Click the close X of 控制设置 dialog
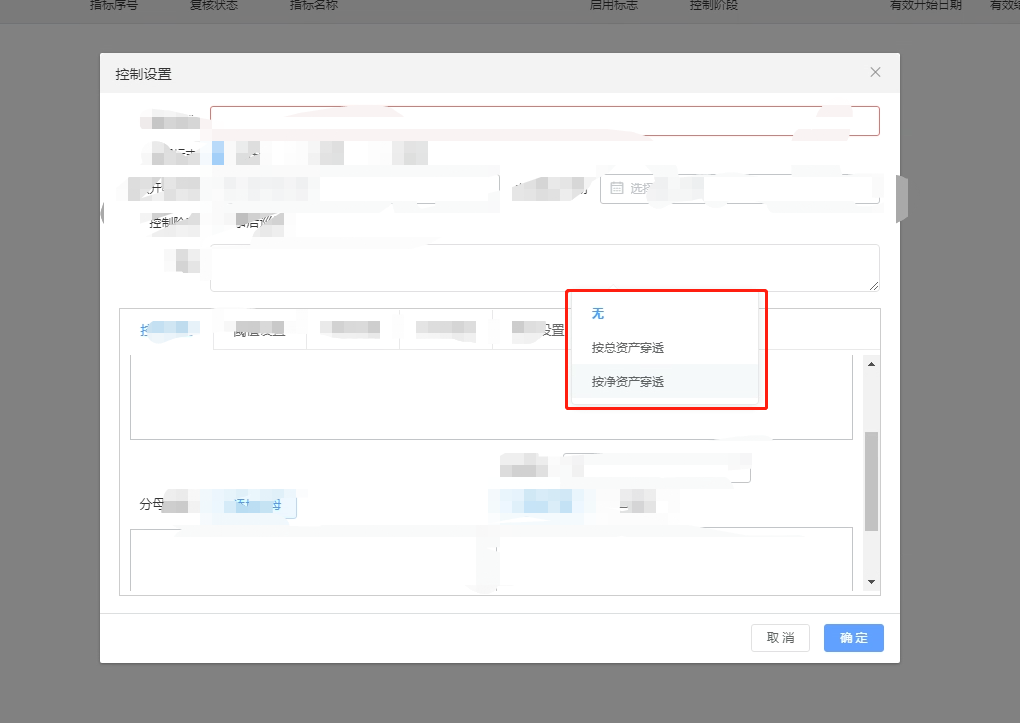The image size is (1020, 723). click(875, 72)
